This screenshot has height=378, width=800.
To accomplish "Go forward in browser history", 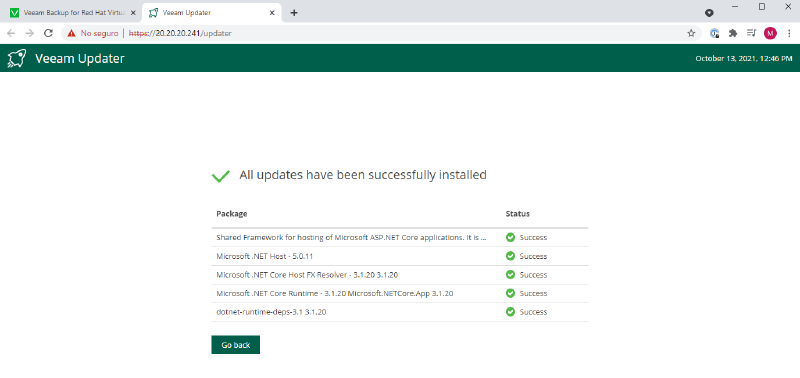I will (x=30, y=33).
